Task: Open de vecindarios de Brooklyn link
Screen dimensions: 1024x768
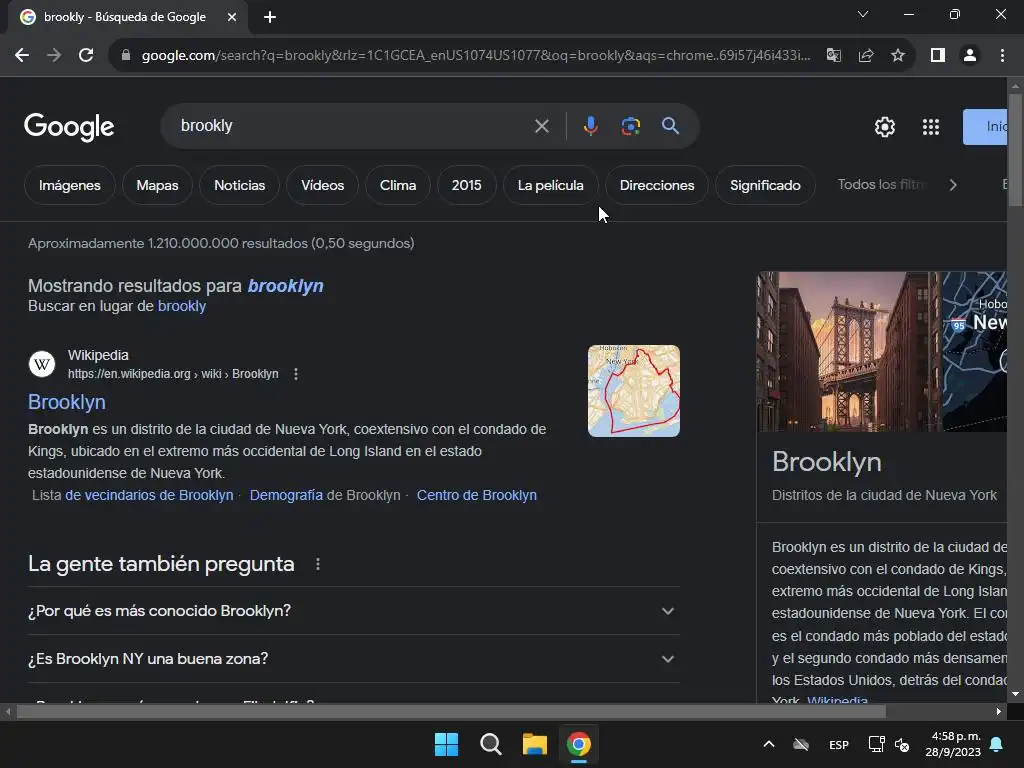Action: pos(149,495)
